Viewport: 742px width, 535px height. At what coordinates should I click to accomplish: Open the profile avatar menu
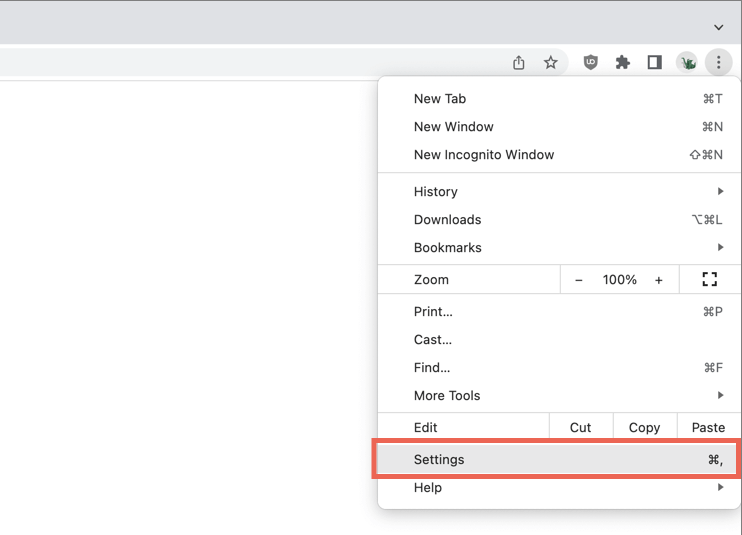687,63
